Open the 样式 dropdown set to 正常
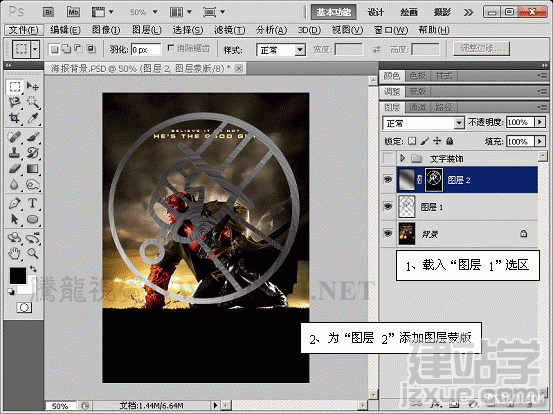This screenshot has height=414, width=553. click(281, 50)
